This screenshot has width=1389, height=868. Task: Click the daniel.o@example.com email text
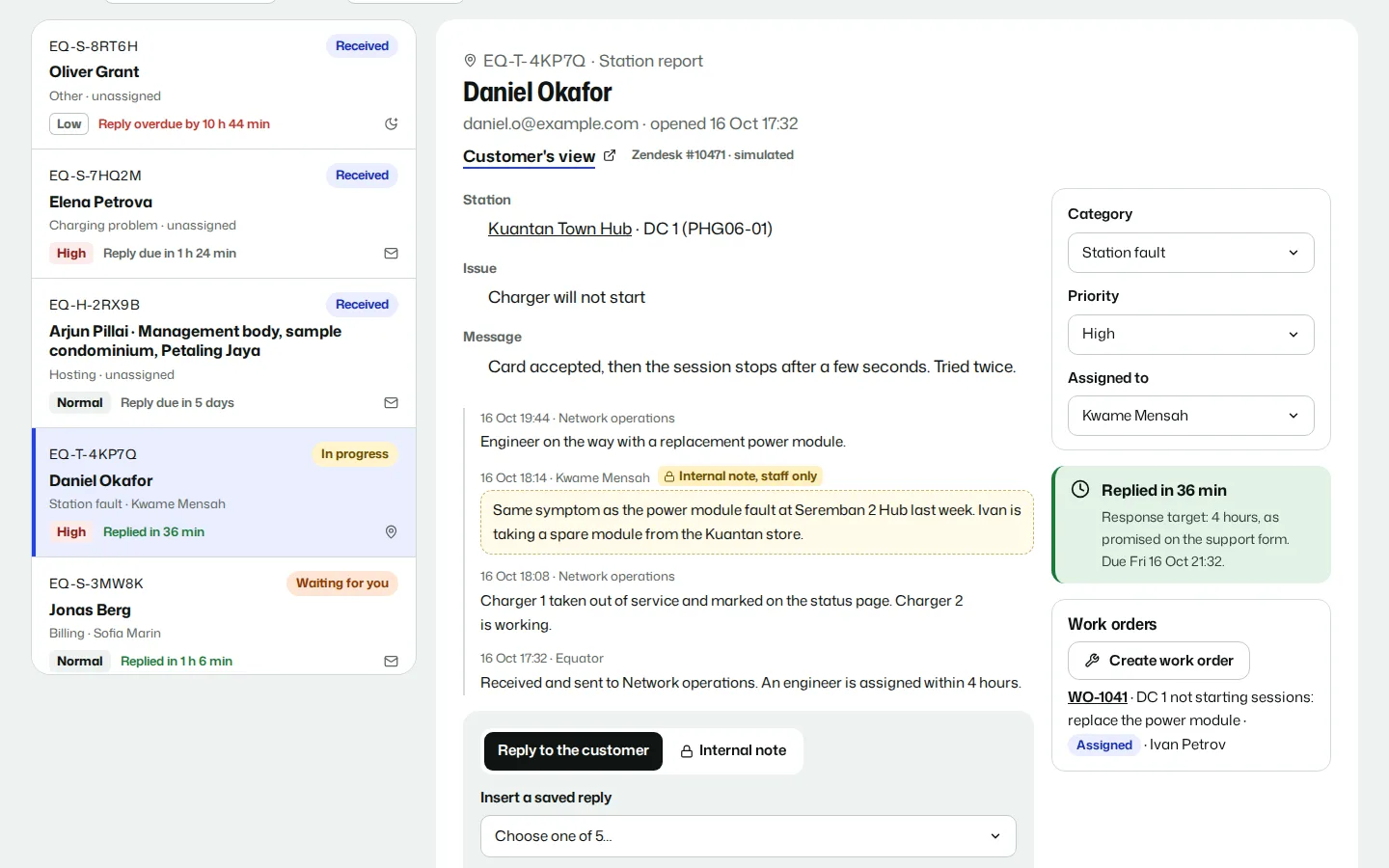coord(551,123)
